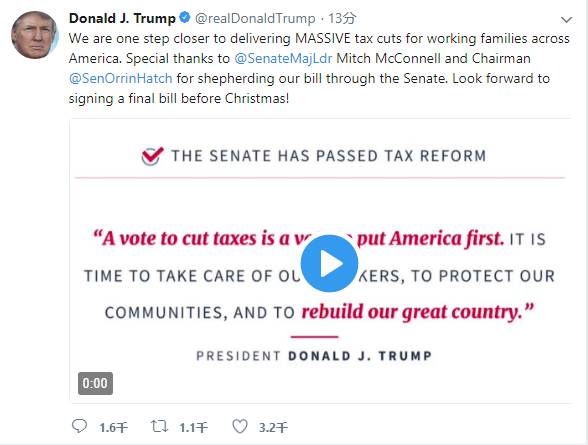Click the retweet arrows icon

(x=159, y=426)
